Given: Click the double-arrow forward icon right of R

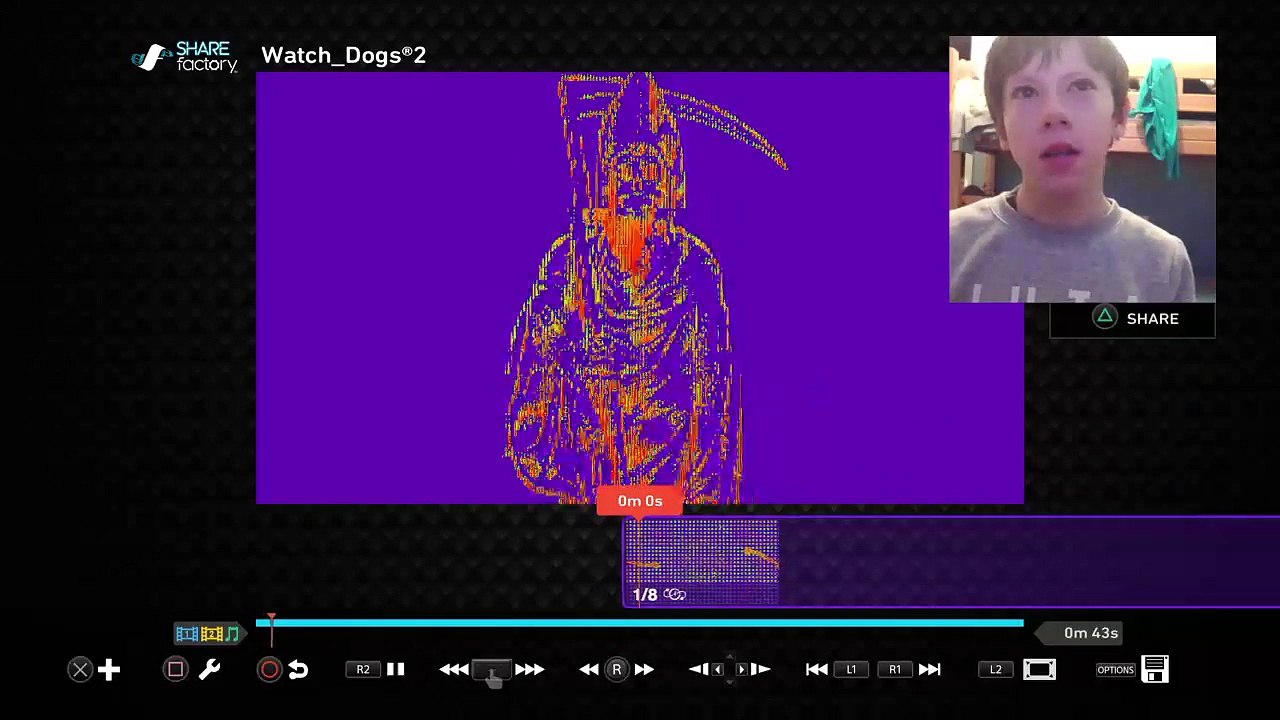Looking at the screenshot, I should [x=644, y=669].
